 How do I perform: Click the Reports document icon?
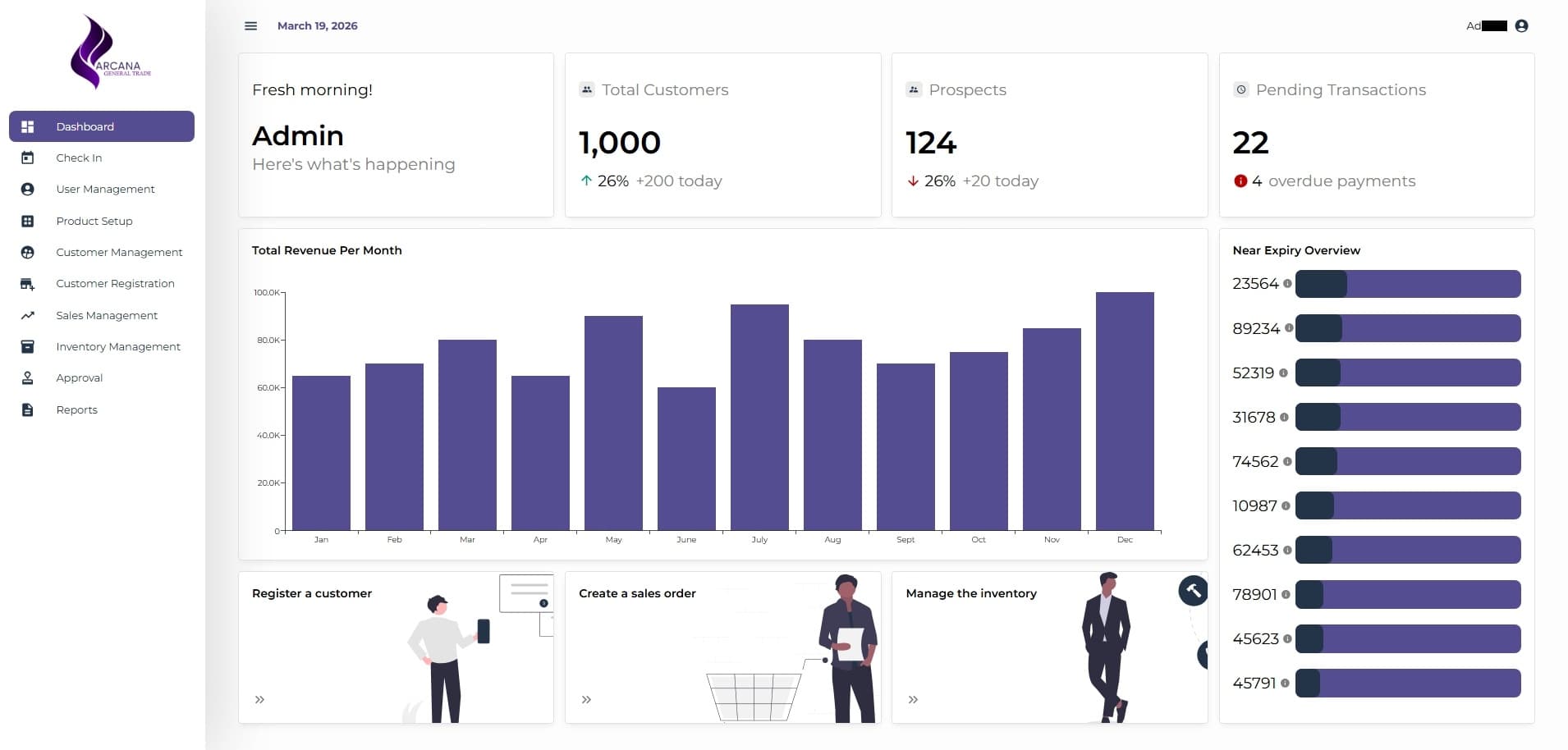coord(28,409)
